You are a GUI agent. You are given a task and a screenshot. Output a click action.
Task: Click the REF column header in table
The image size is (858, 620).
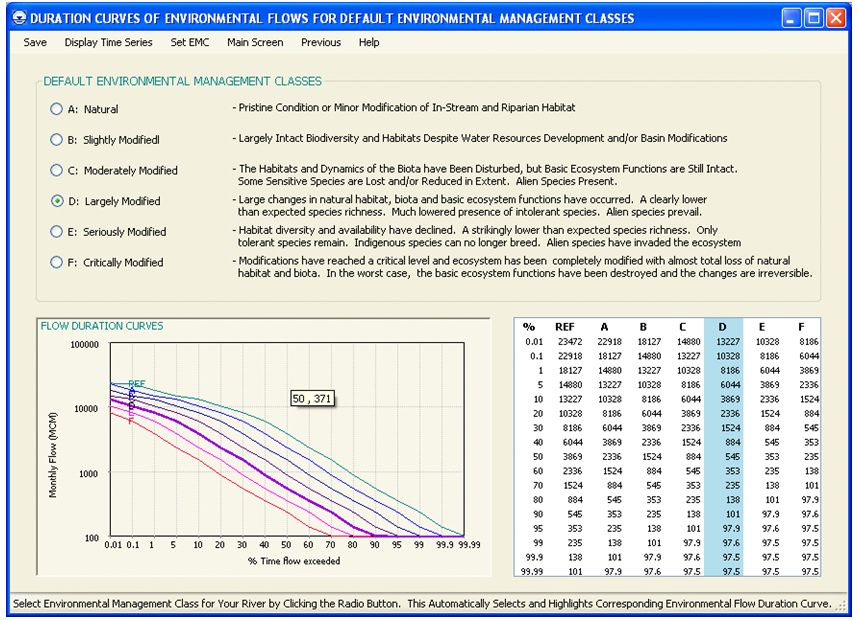565,326
